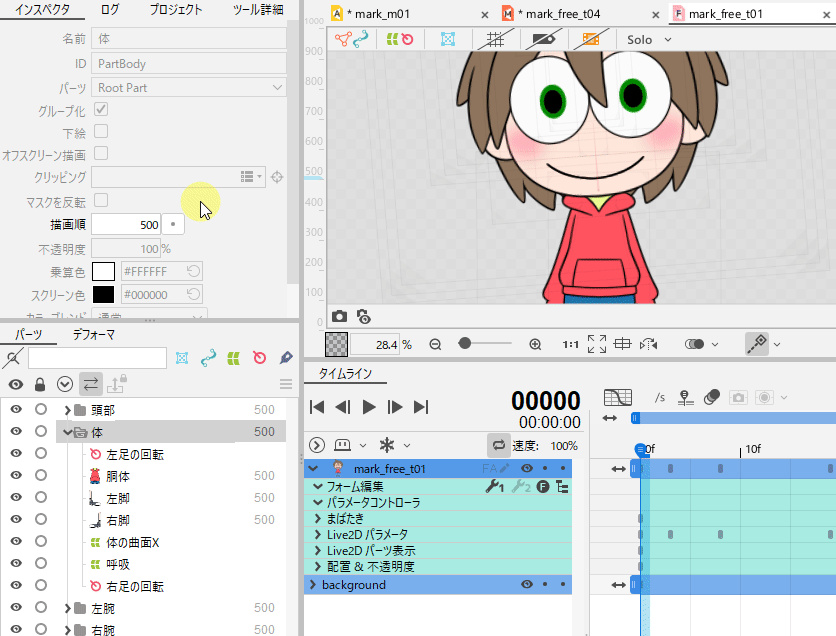Click the play button in timeline
This screenshot has width=836, height=636.
click(369, 407)
